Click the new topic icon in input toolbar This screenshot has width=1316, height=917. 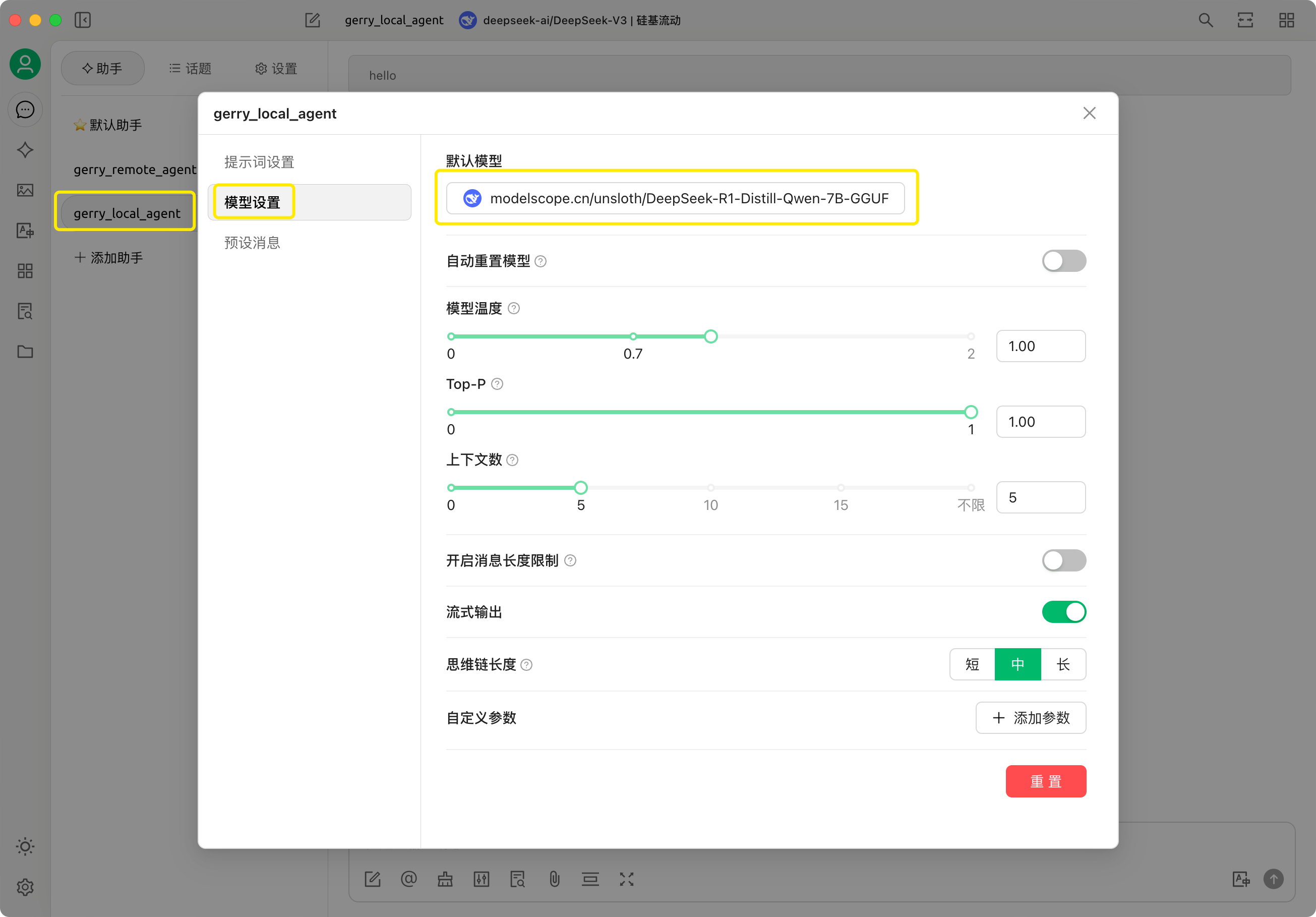(x=373, y=879)
